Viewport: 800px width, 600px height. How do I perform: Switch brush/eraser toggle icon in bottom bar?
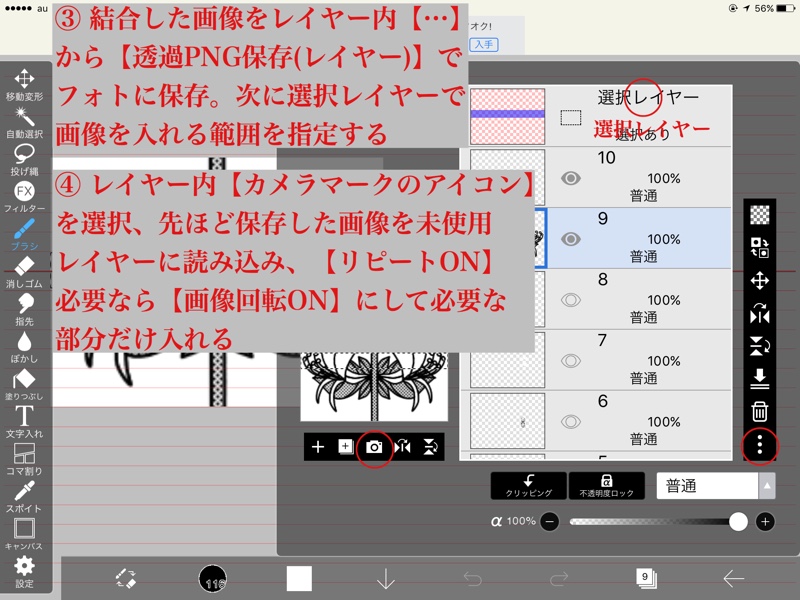pos(126,578)
